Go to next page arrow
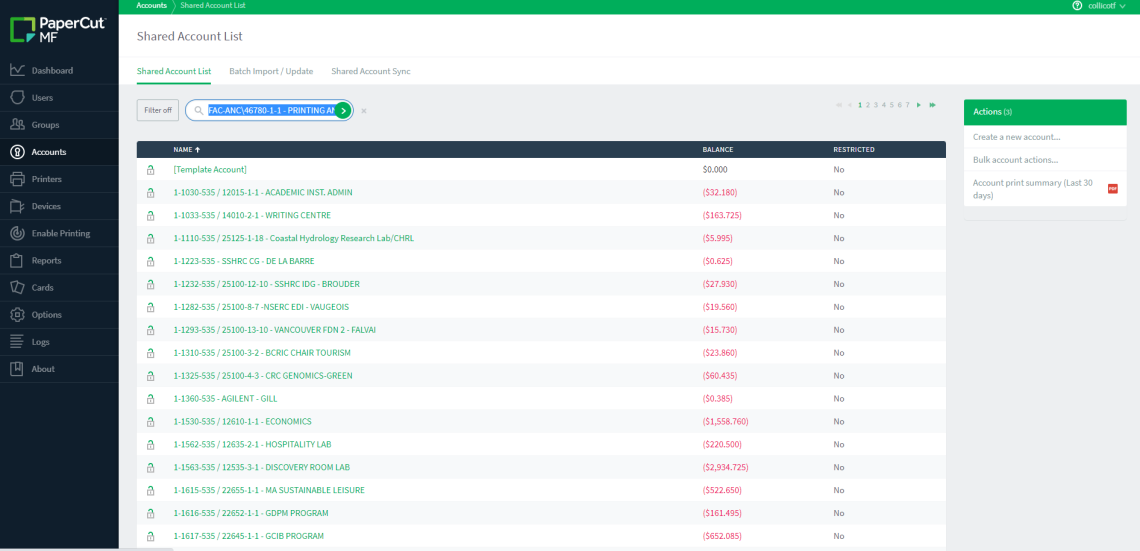This screenshot has height=551, width=1140. 920,105
